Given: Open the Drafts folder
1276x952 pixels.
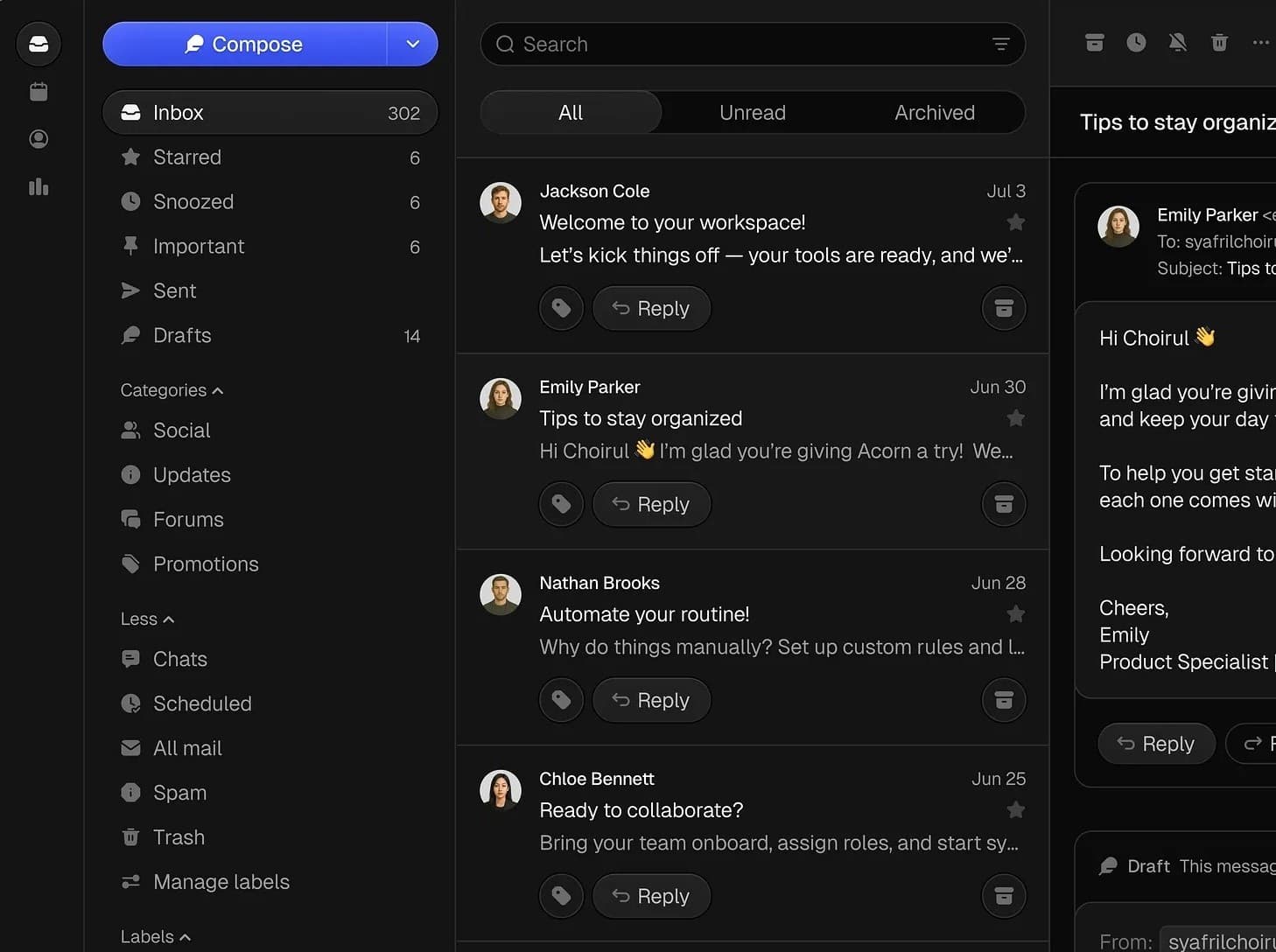Looking at the screenshot, I should point(270,336).
